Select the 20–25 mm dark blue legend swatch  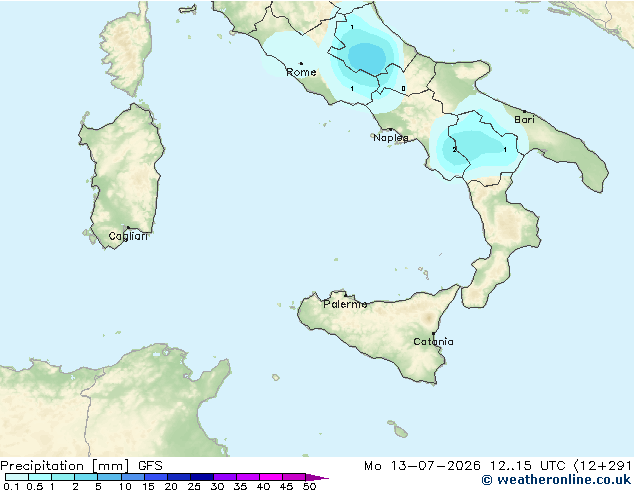coord(179,477)
